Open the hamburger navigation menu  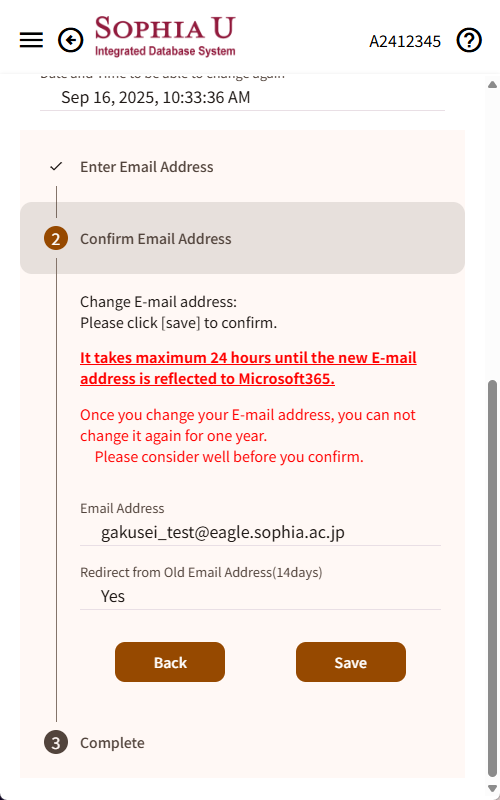point(31,40)
